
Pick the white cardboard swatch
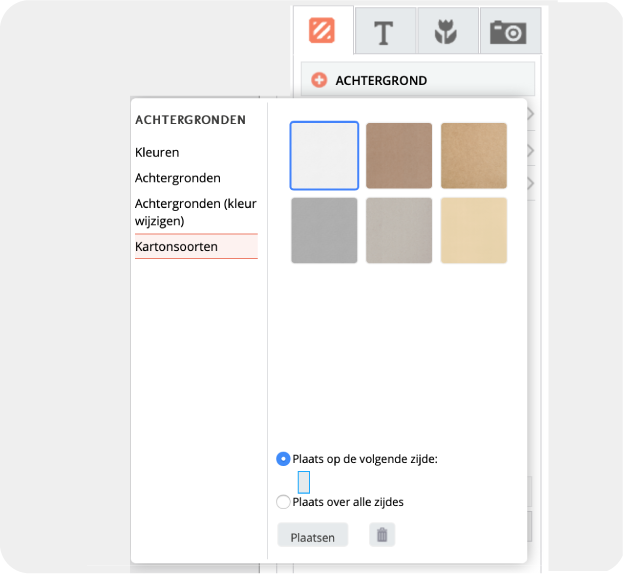click(x=324, y=155)
